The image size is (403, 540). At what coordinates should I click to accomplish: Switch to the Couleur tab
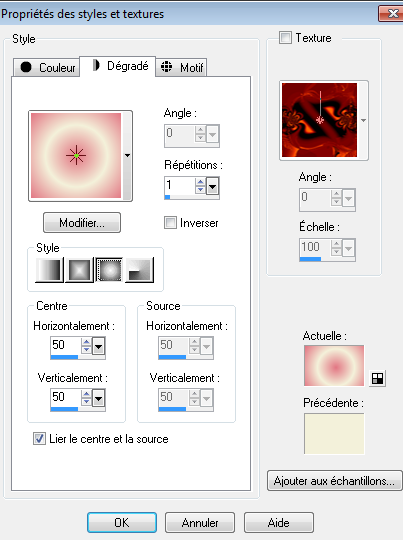[47, 67]
